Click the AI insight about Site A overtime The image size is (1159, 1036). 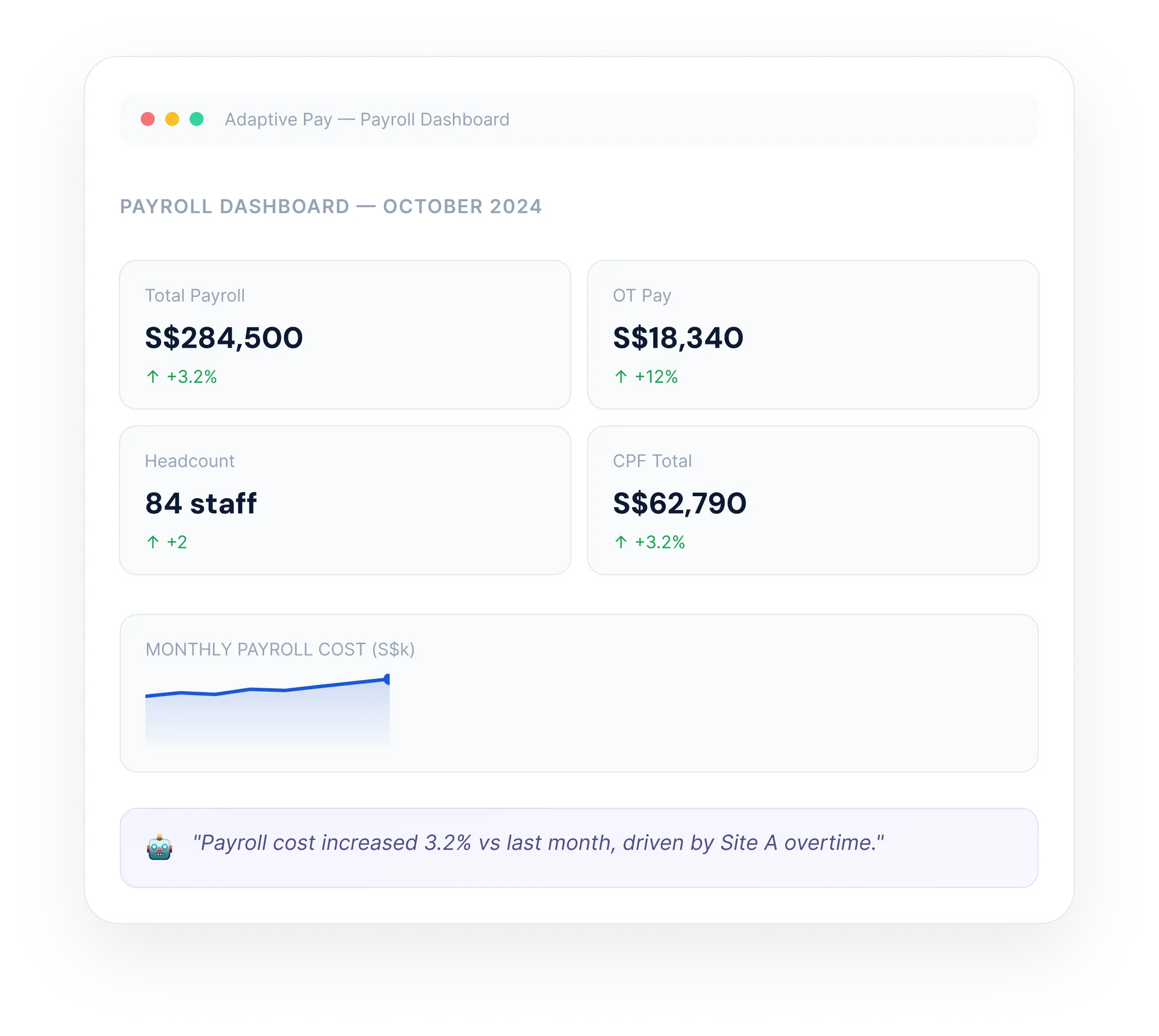point(538,843)
